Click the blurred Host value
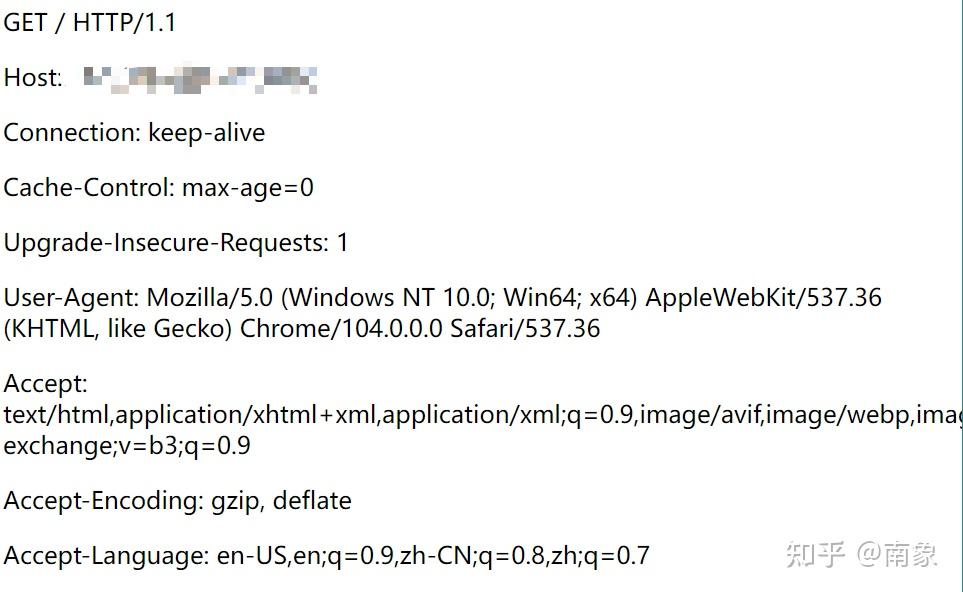The height and width of the screenshot is (592, 963). click(x=200, y=79)
